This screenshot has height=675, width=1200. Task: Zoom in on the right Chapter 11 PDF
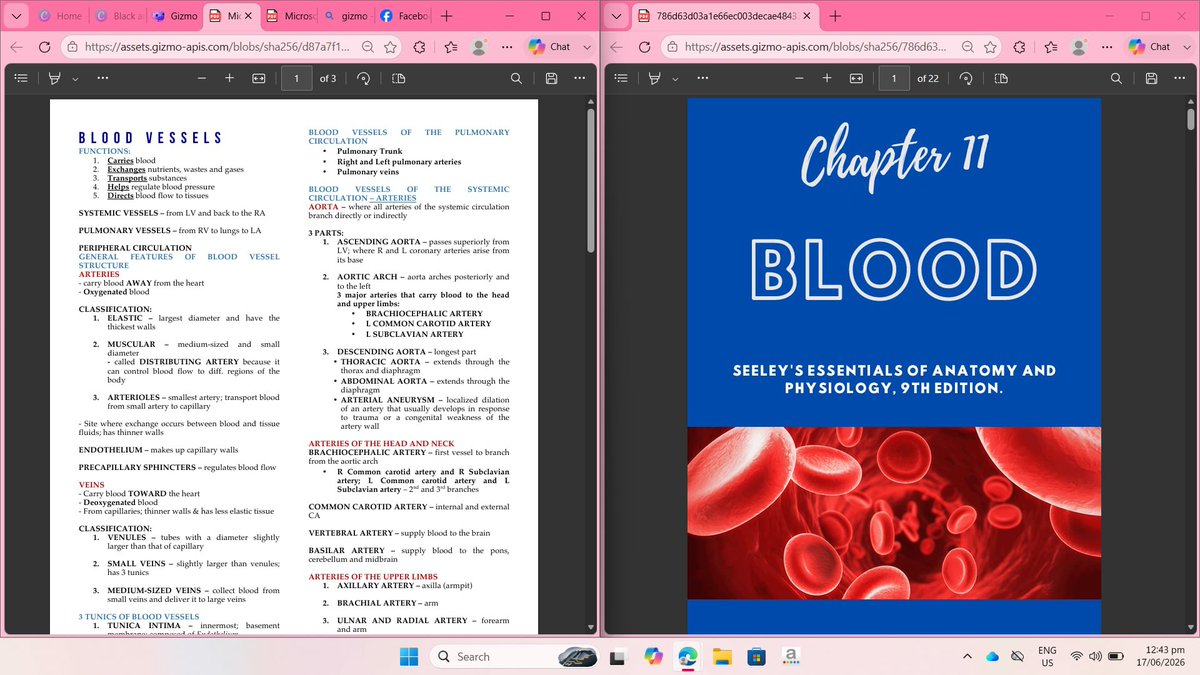[828, 78]
